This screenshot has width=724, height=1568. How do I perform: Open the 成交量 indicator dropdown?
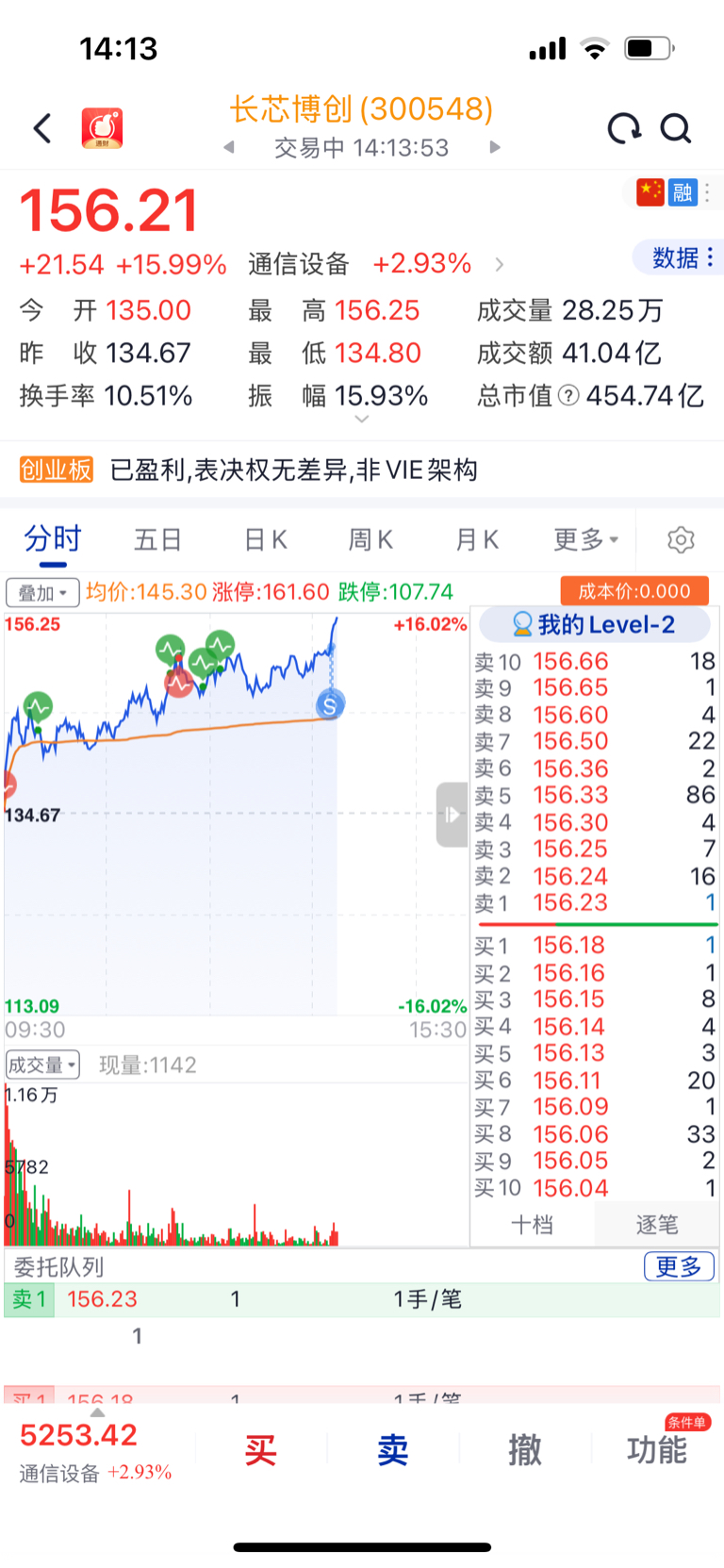tap(42, 1065)
